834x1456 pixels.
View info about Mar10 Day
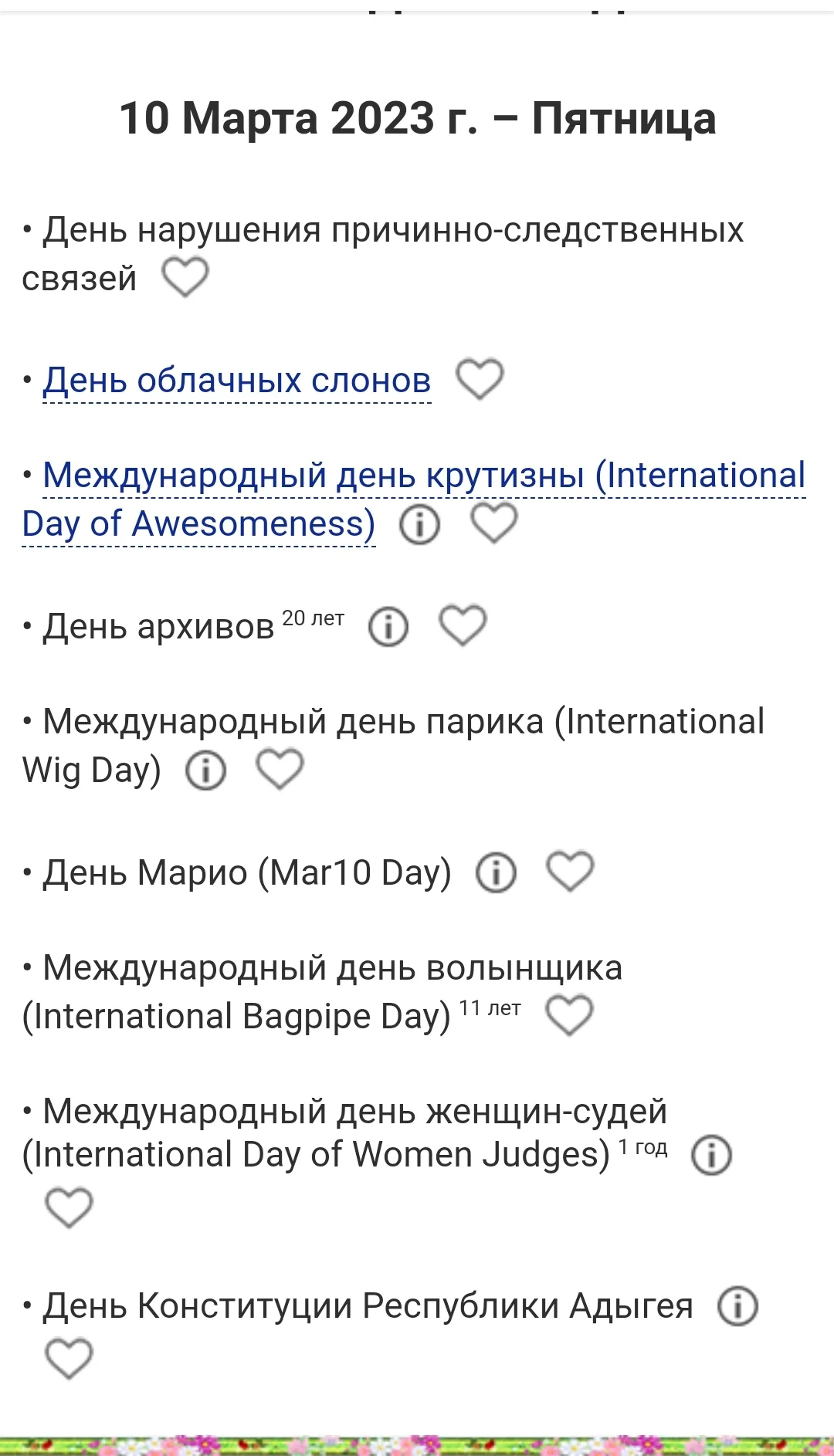click(496, 873)
